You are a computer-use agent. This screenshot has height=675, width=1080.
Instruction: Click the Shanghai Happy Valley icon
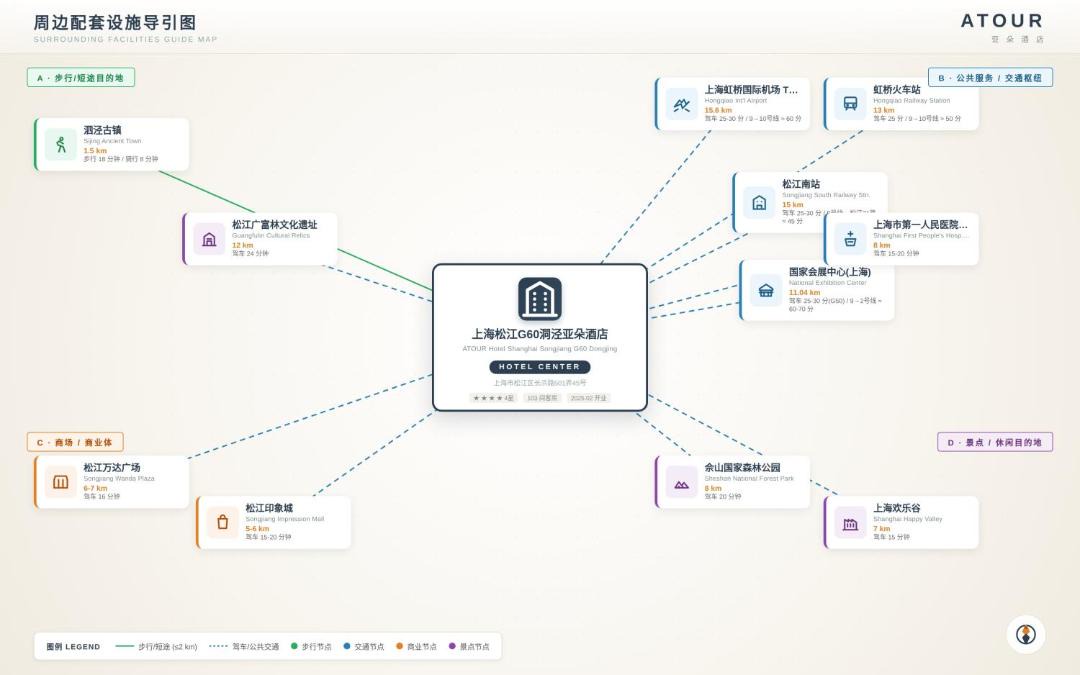(x=851, y=523)
